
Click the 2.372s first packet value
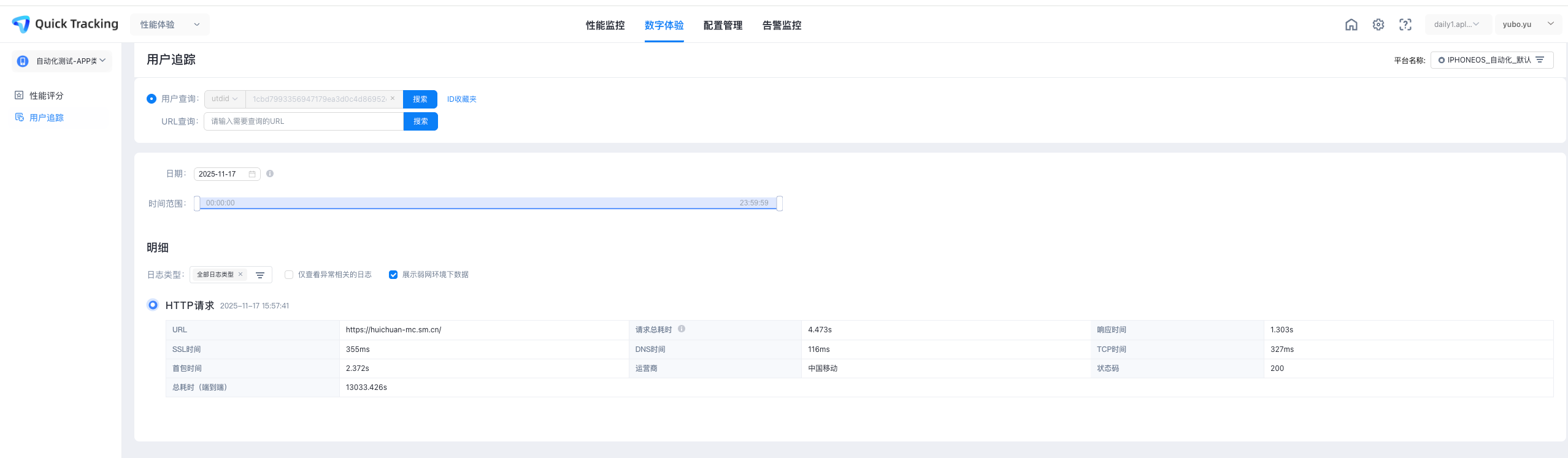tap(358, 368)
